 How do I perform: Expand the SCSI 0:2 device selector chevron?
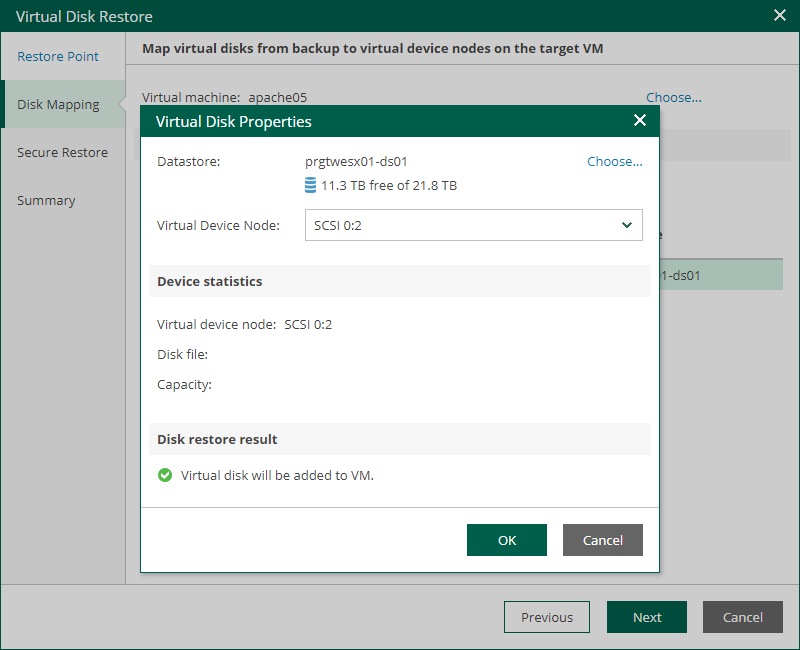[627, 225]
